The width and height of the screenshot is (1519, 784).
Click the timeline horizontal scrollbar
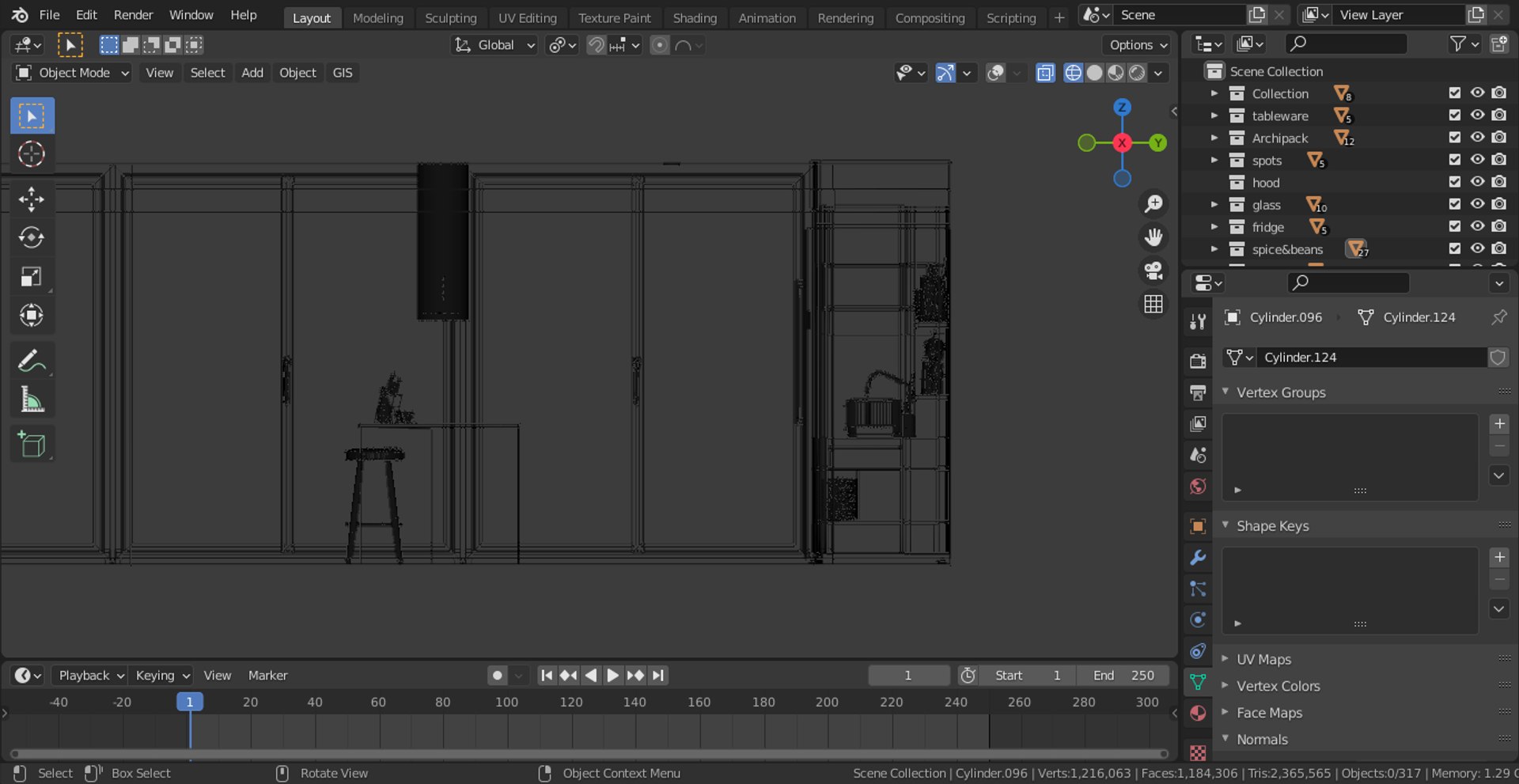[x=589, y=754]
